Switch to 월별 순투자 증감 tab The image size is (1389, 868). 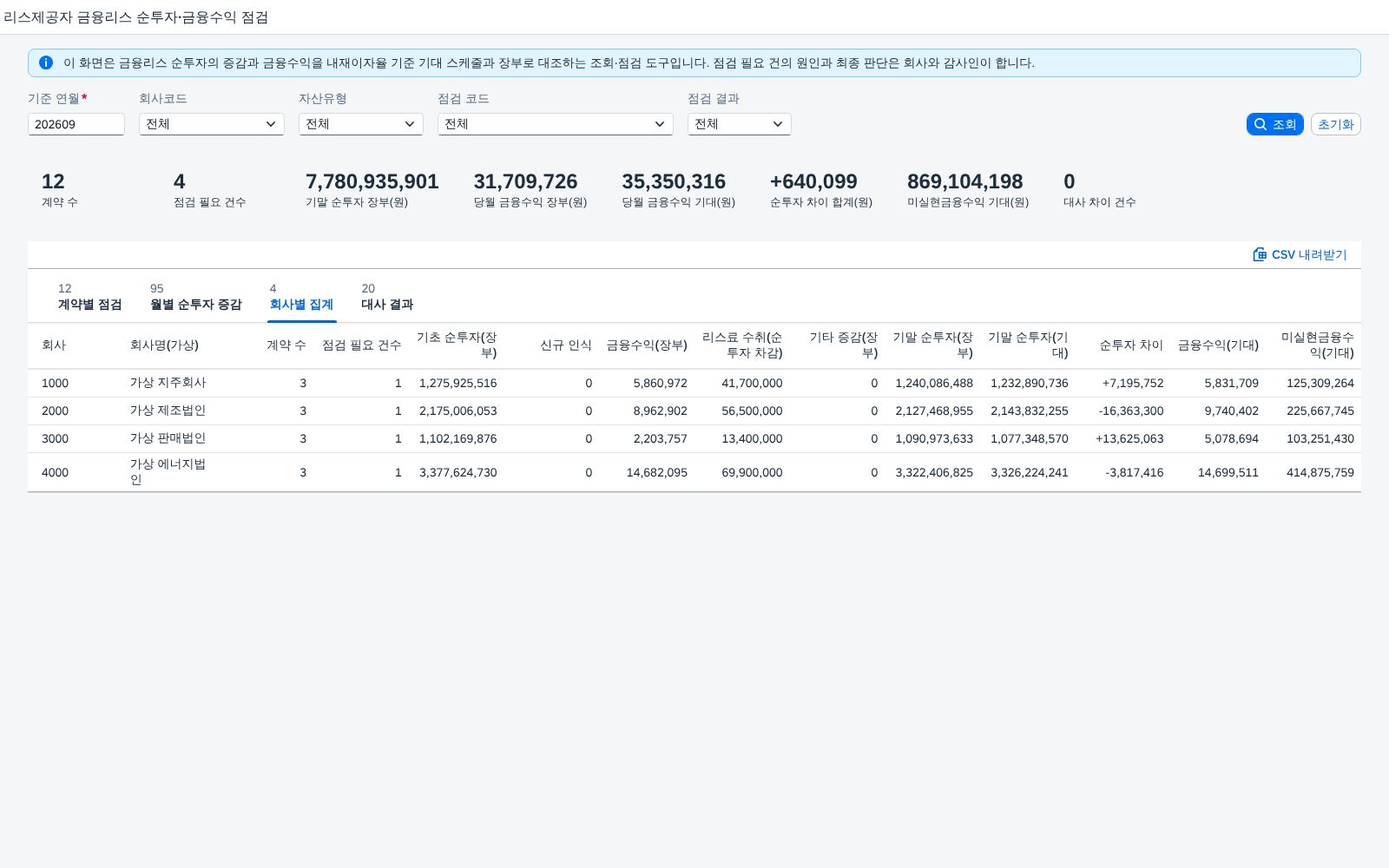195,297
